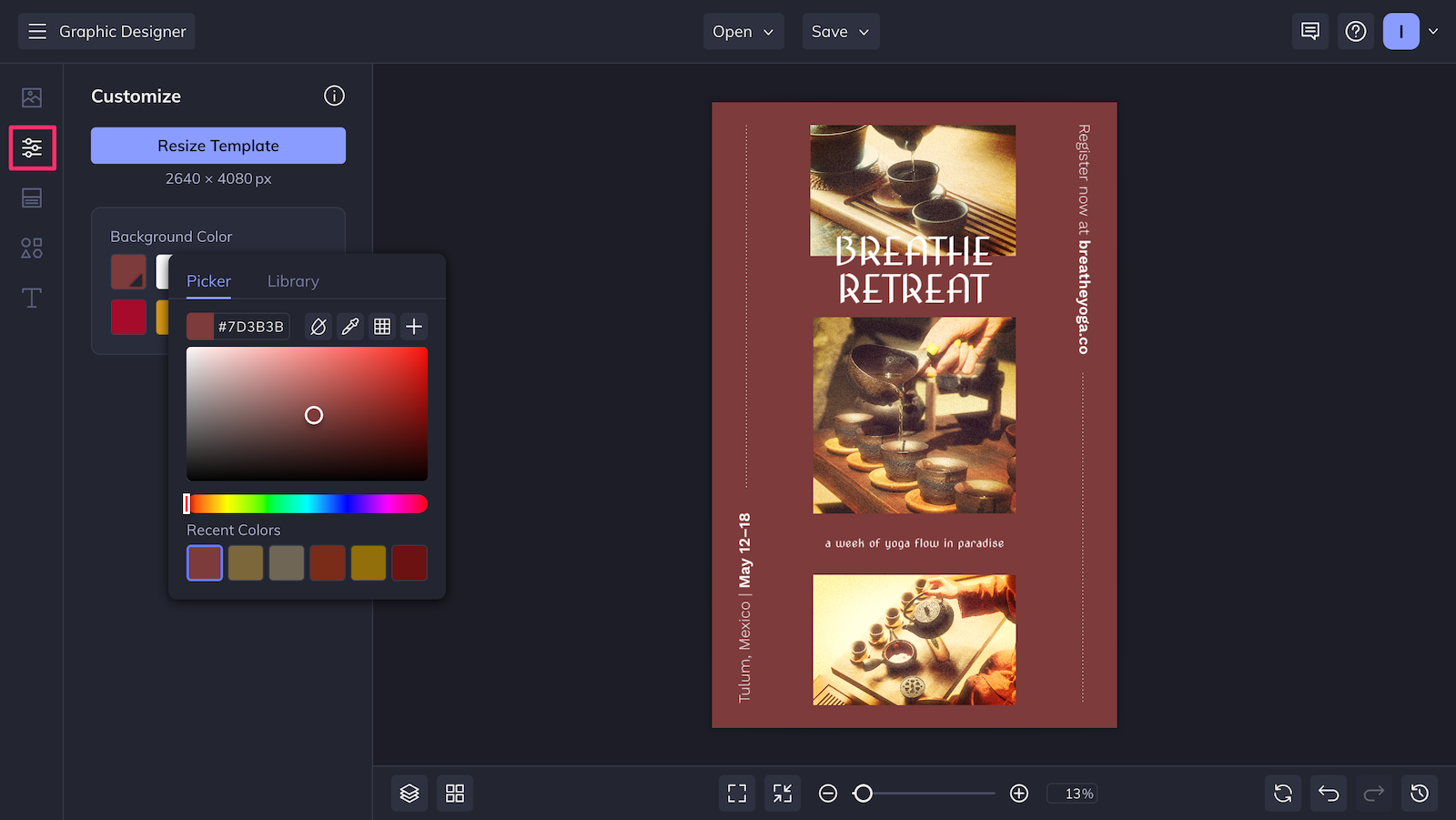The height and width of the screenshot is (820, 1456).
Task: Open the Images panel in the sidebar
Action: click(32, 96)
